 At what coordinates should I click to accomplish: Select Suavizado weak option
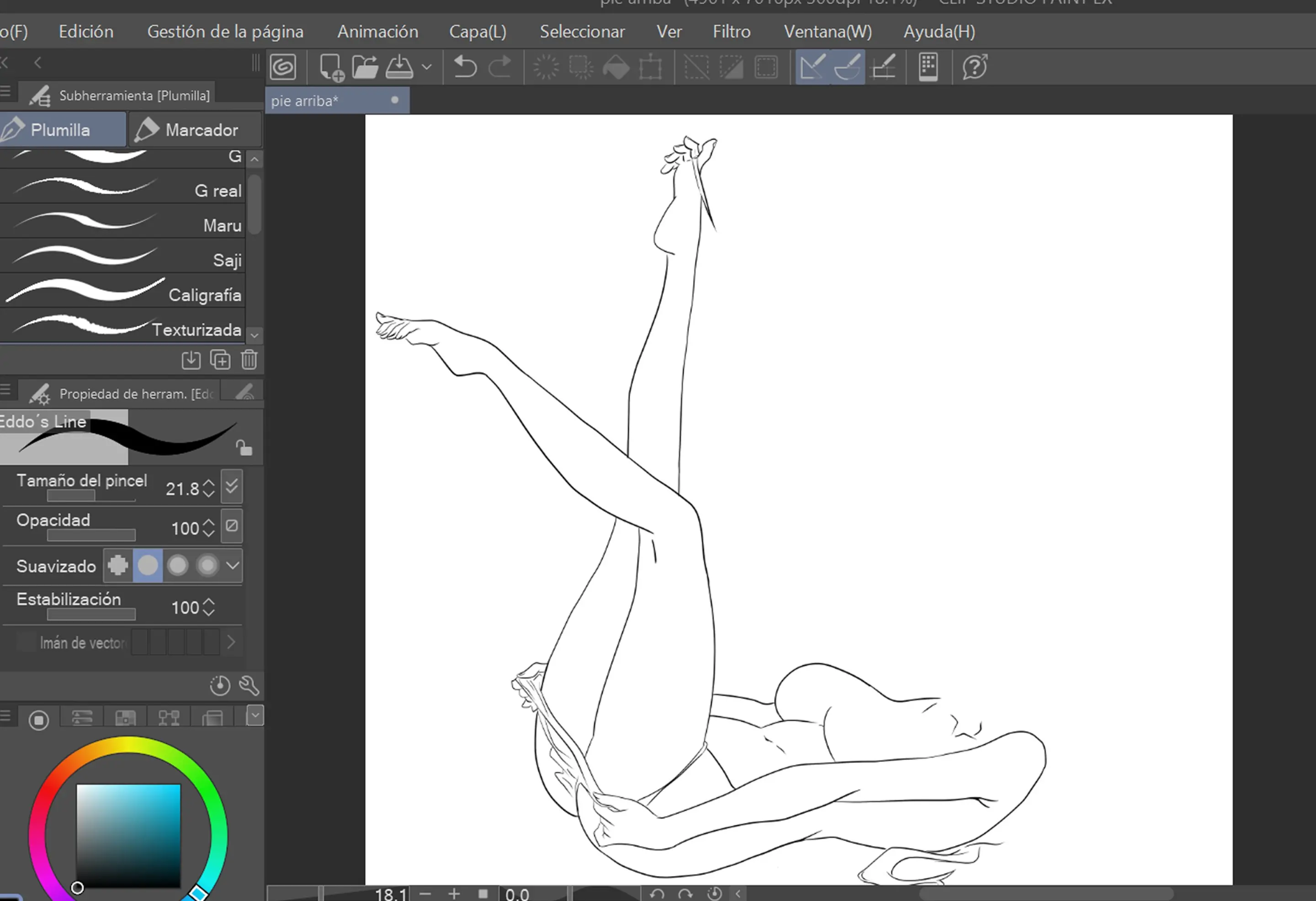pos(149,565)
